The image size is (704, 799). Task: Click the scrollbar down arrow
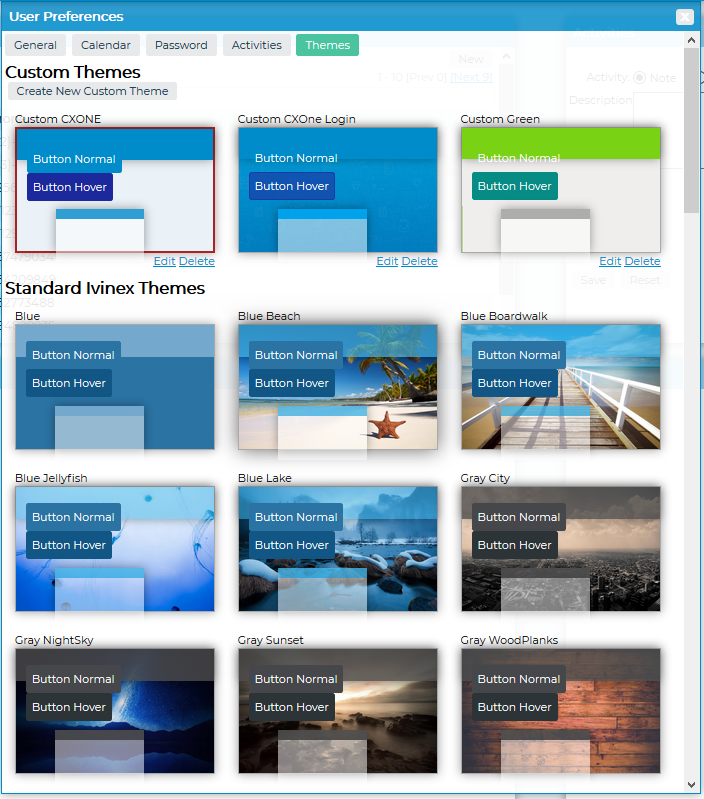[x=691, y=785]
